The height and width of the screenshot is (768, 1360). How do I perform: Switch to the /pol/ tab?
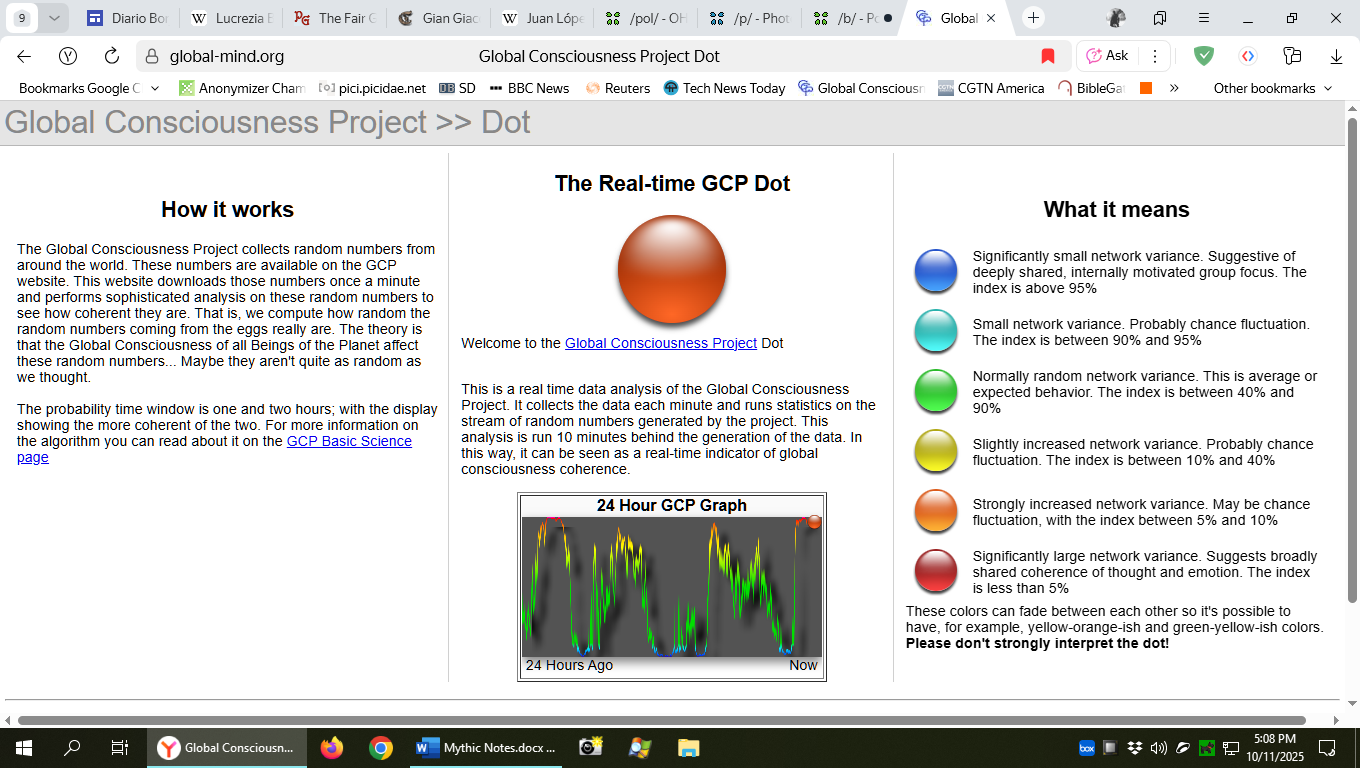(646, 18)
